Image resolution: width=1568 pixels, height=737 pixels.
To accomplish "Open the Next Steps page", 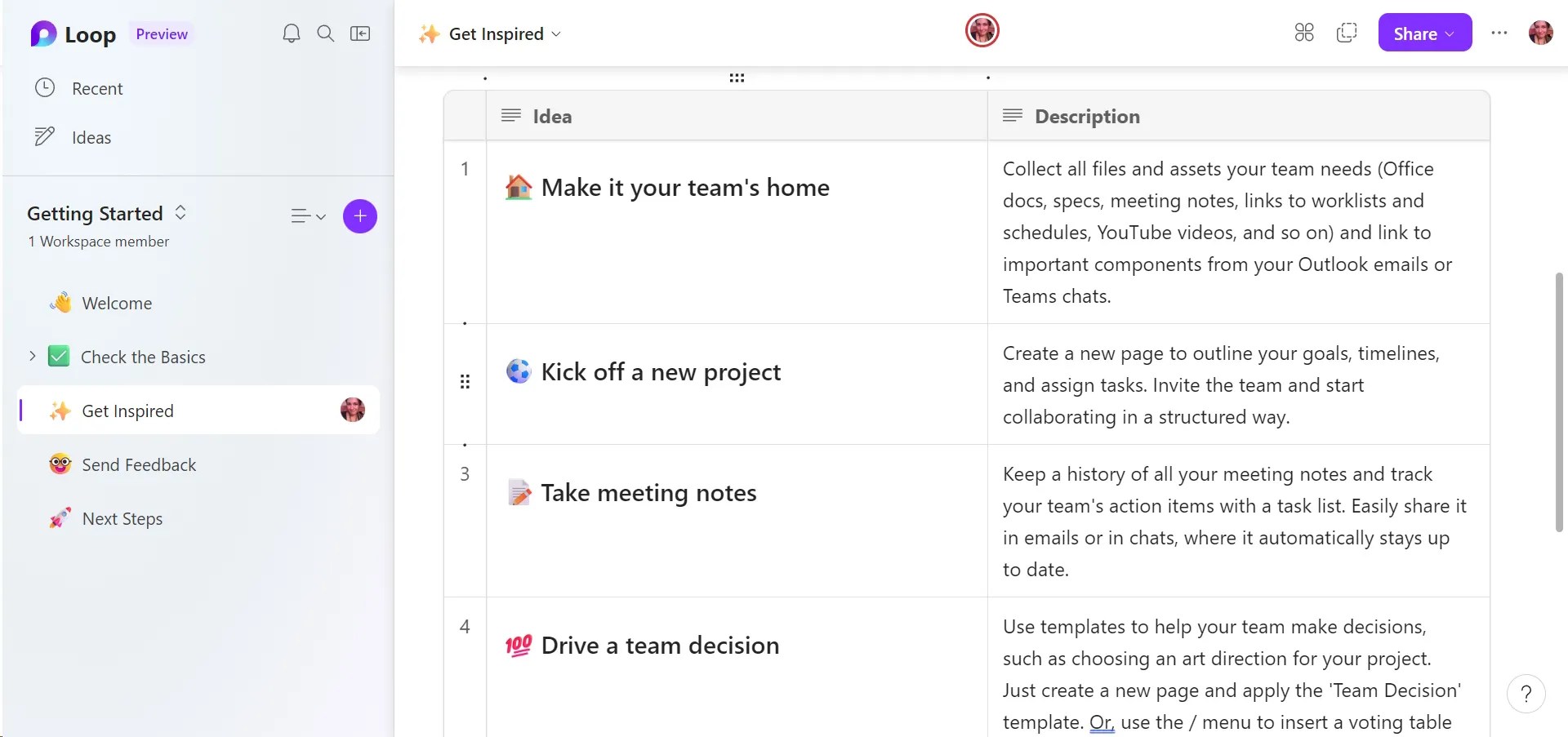I will tap(122, 518).
